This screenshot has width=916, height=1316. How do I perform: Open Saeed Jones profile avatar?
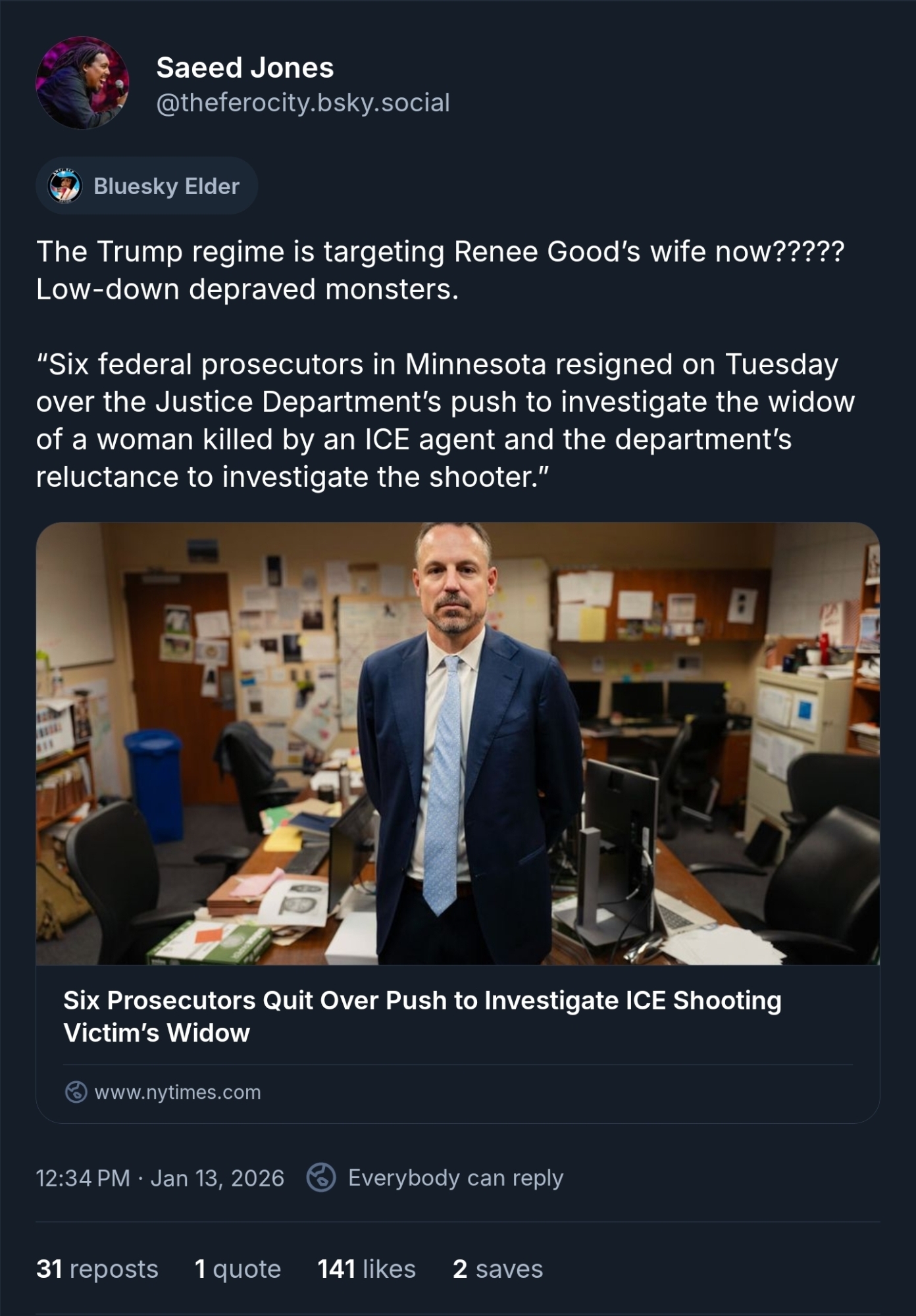coord(82,83)
